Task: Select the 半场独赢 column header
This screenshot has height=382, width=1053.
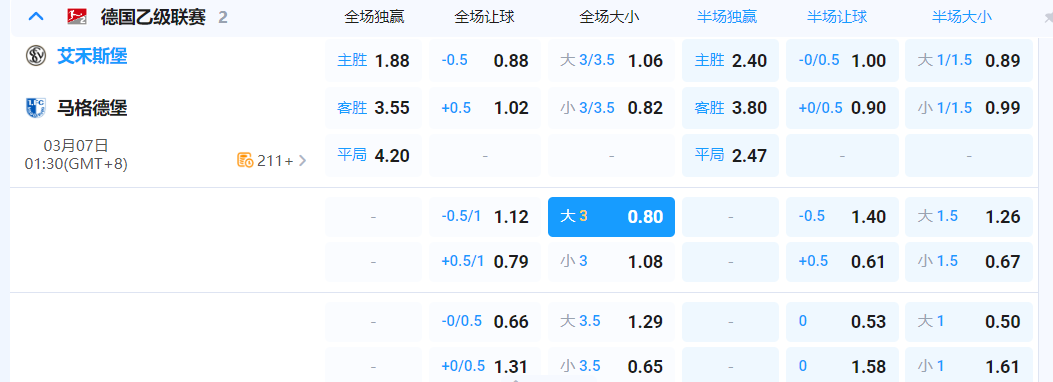Action: coord(727,17)
